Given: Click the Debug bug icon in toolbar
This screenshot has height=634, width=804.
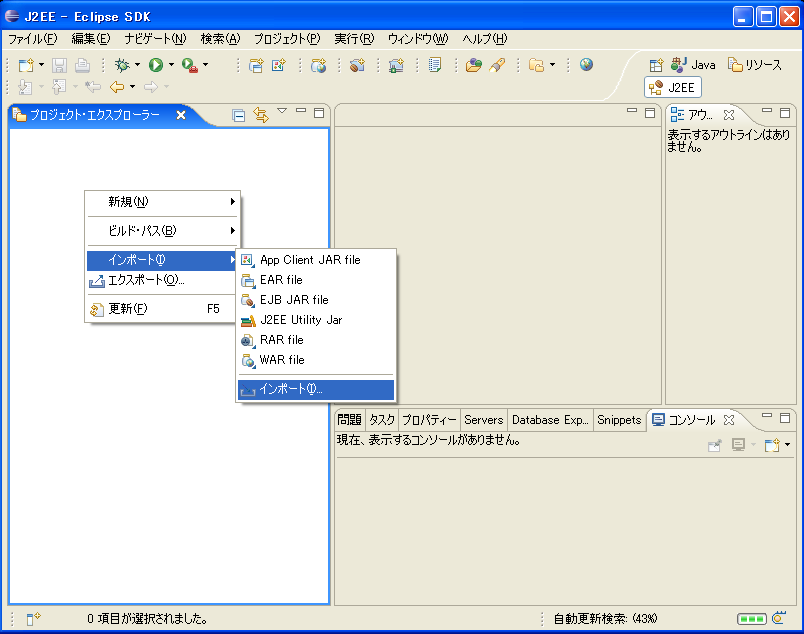Looking at the screenshot, I should pos(121,65).
